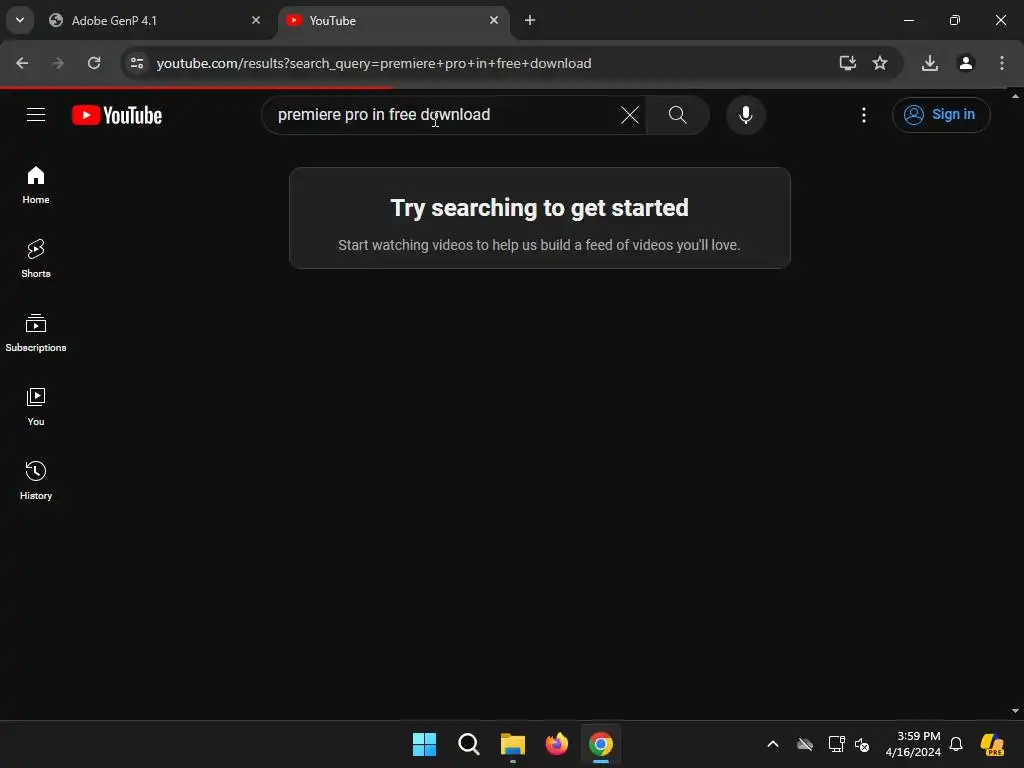Open the Windows Start menu
Image resolution: width=1024 pixels, height=768 pixels.
tap(424, 744)
